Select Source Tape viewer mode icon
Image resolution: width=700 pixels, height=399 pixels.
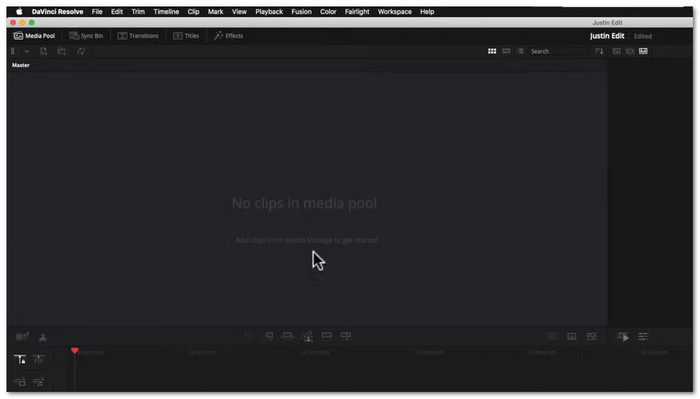630,51
